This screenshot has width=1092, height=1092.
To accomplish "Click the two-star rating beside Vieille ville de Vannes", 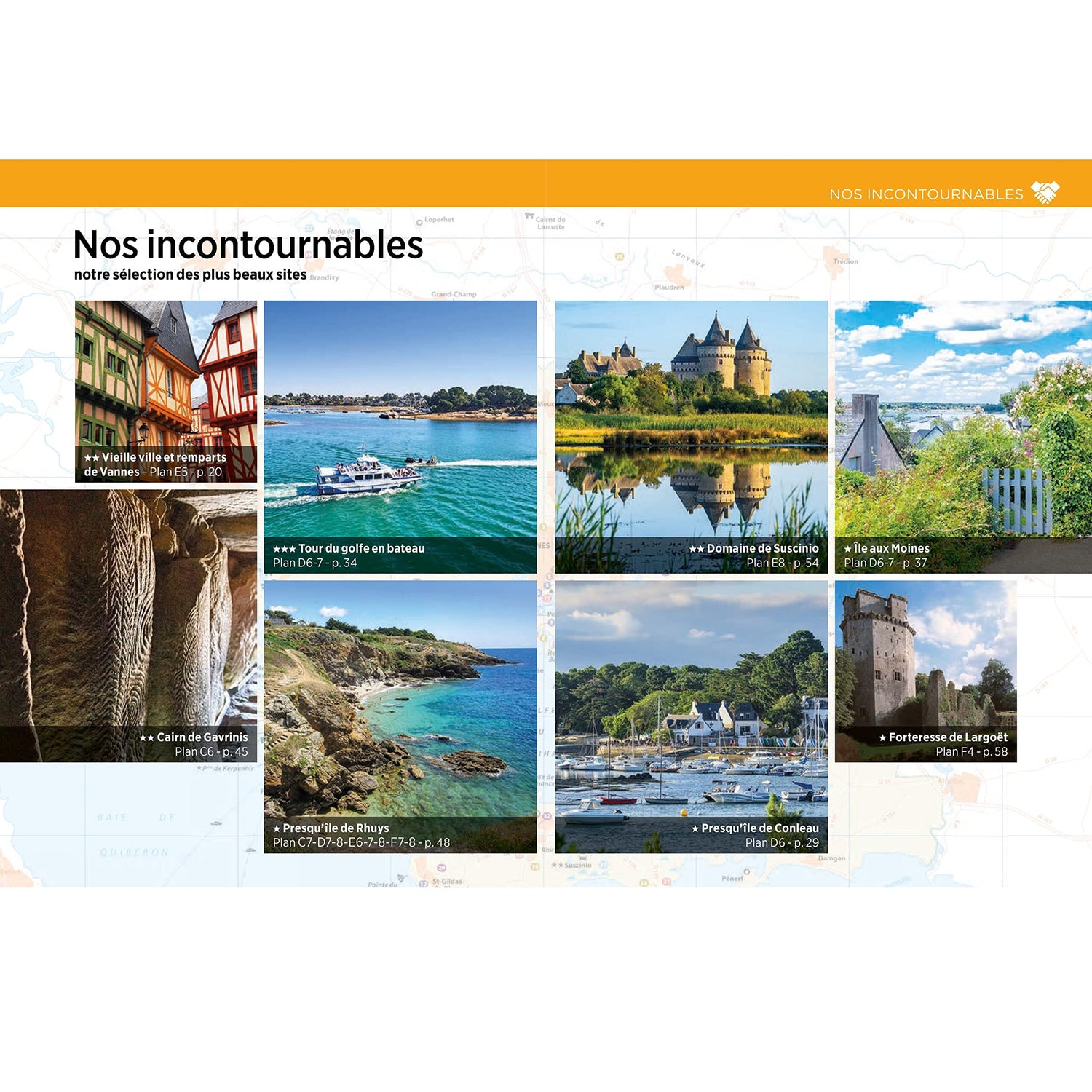I will click(90, 458).
